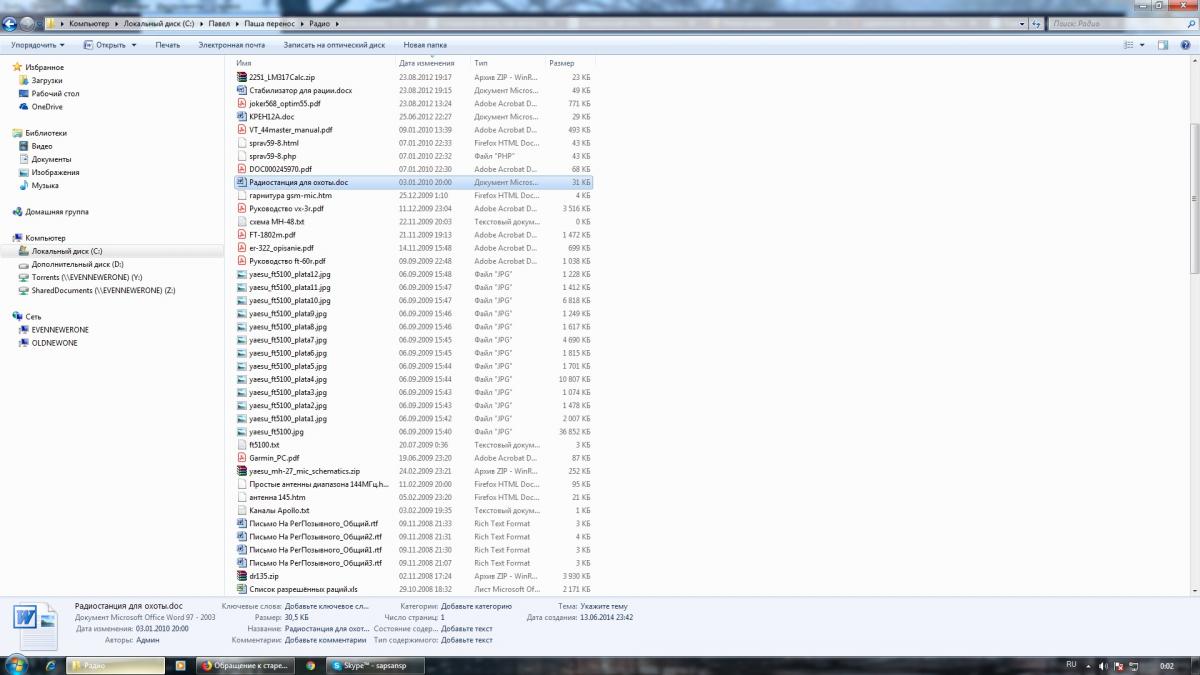Click Записать на оптический диск
The height and width of the screenshot is (675, 1200).
334,45
